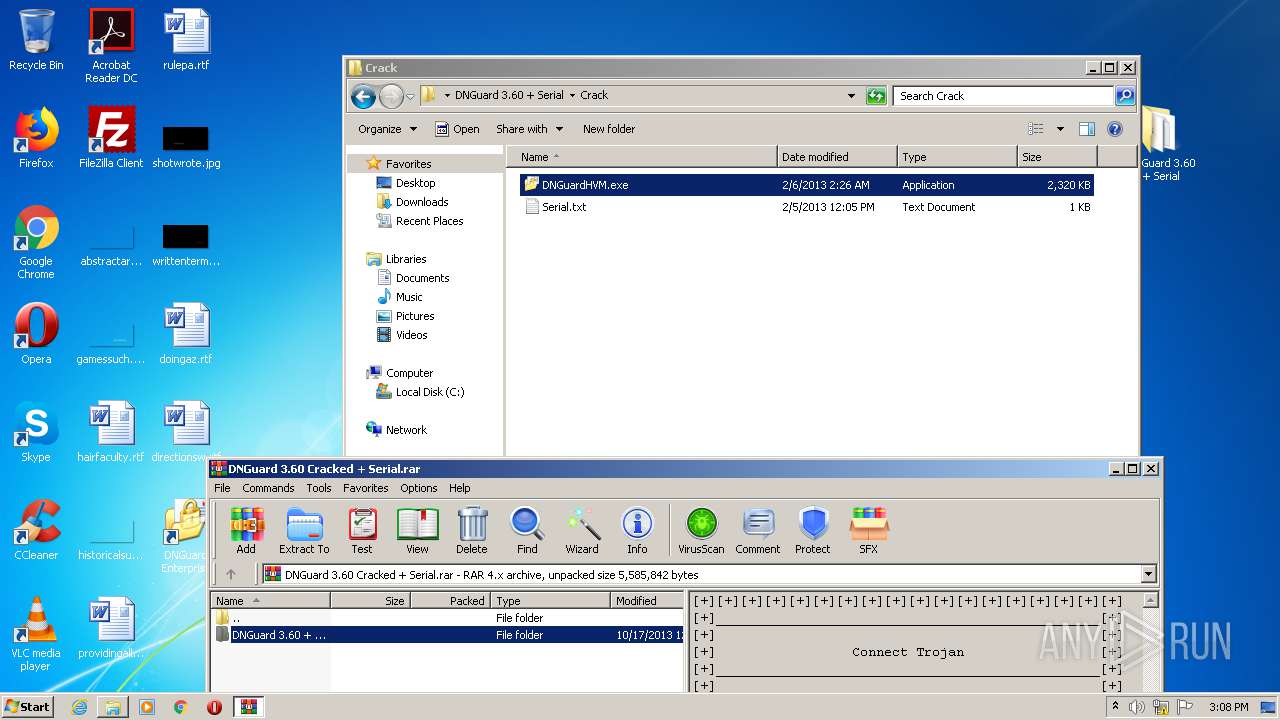1280x720 pixels.
Task: Open the change-view dropdown arrow in Explorer
Action: tap(1060, 129)
